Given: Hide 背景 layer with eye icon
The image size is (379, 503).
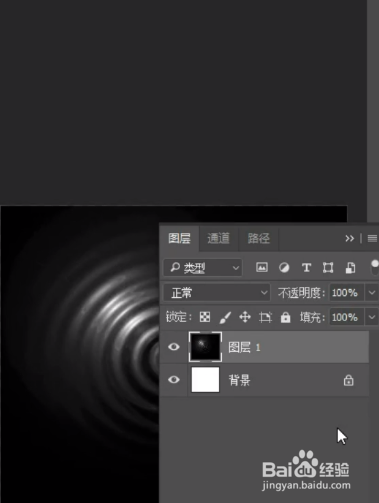Looking at the screenshot, I should pos(174,380).
